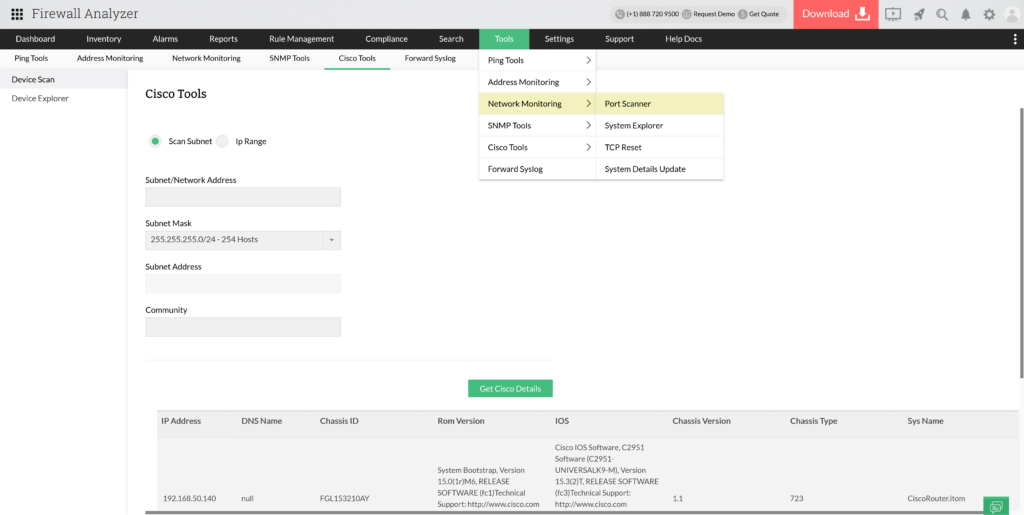Click the Subnet/Network Address input field
Viewport: 1024px width, 515px height.
click(243, 197)
